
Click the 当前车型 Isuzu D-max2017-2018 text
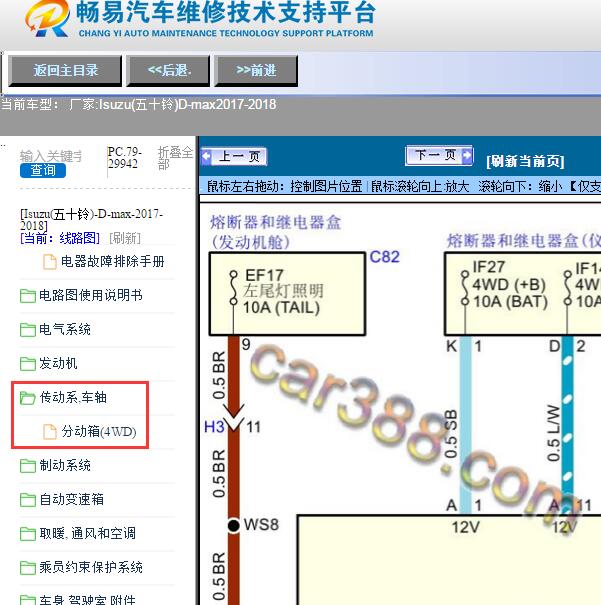click(x=139, y=105)
